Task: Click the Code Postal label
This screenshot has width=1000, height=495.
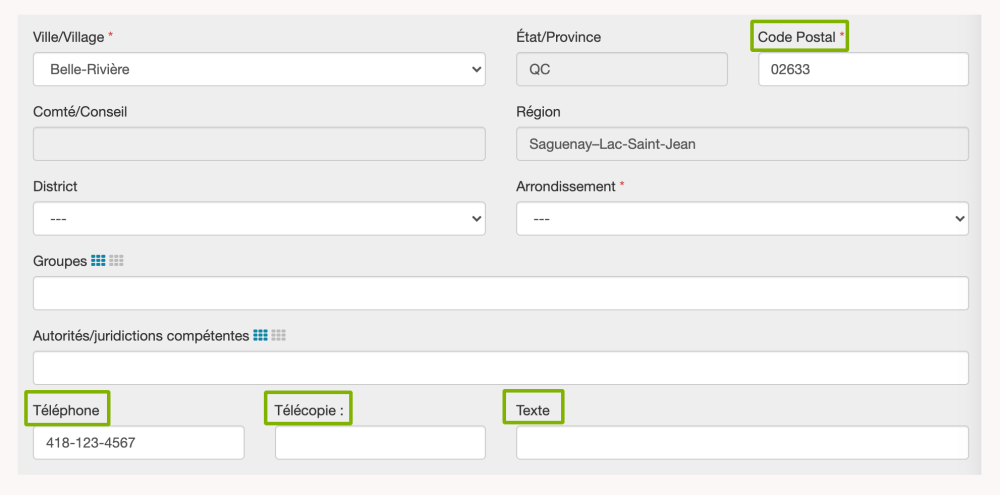Action: point(797,37)
